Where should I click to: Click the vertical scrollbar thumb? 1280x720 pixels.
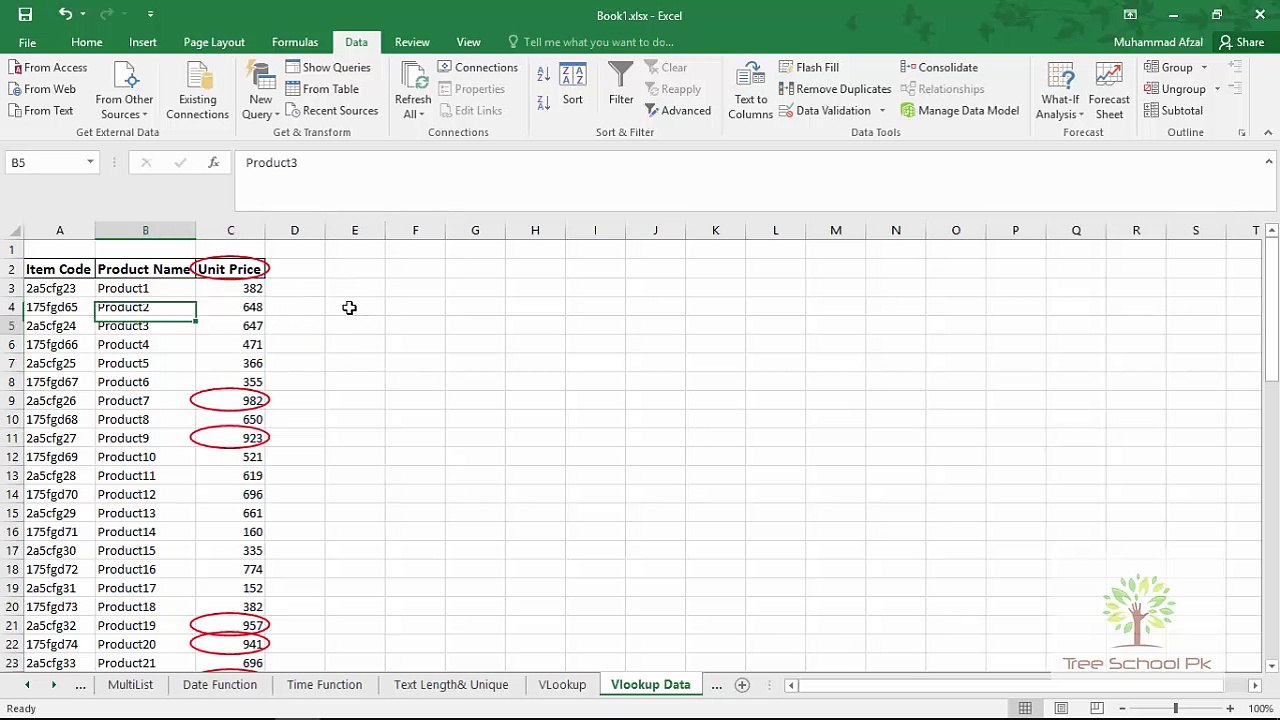tap(1271, 312)
